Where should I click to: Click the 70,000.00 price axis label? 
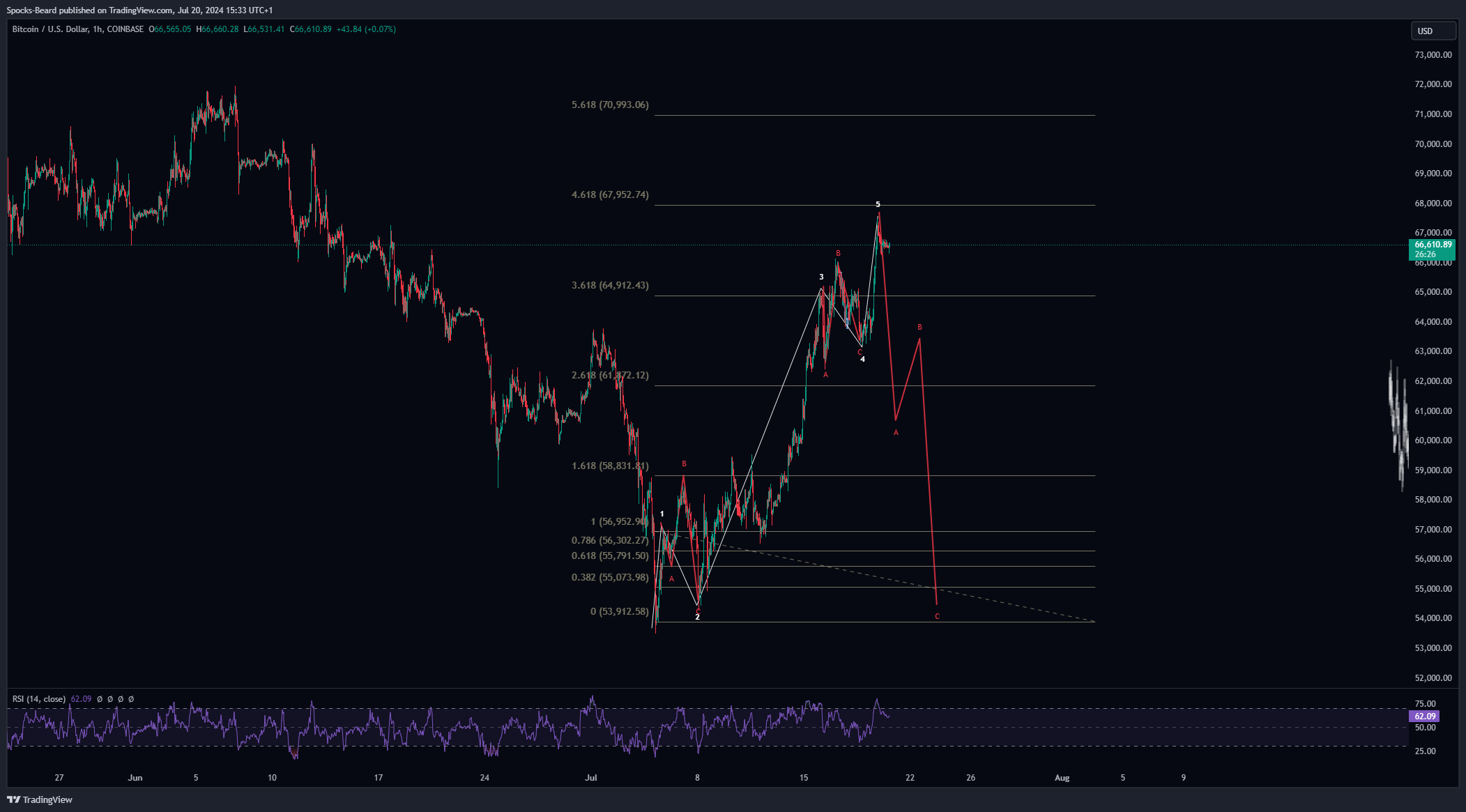(1433, 144)
